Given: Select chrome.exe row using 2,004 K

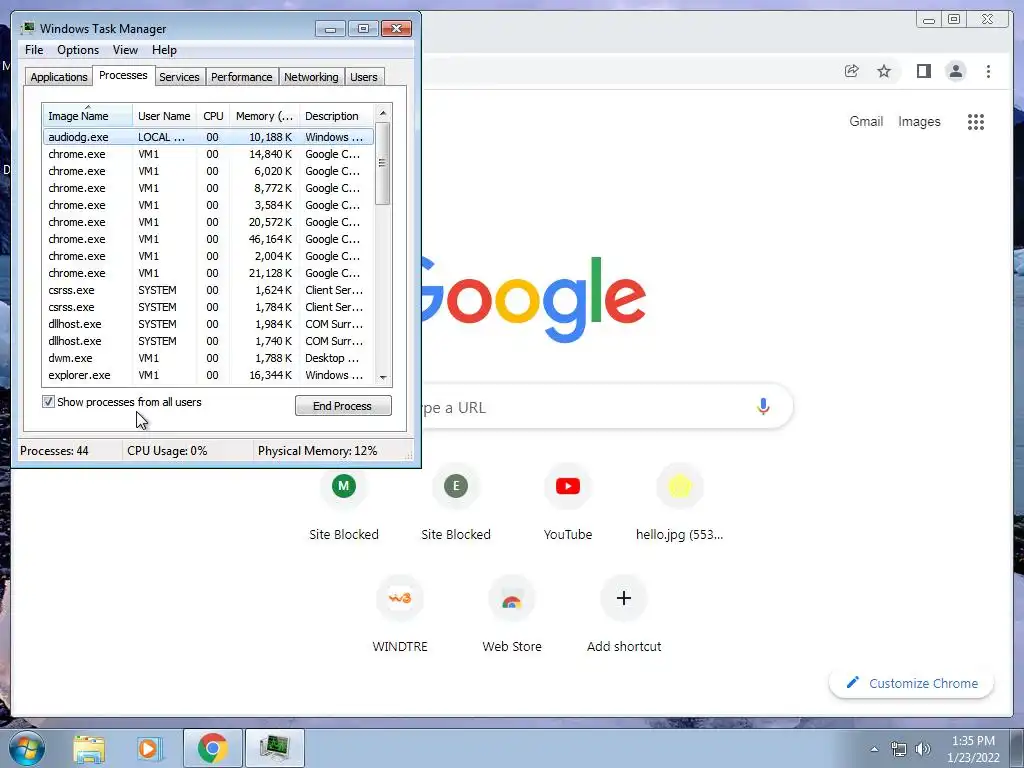Looking at the screenshot, I should click(x=208, y=256).
